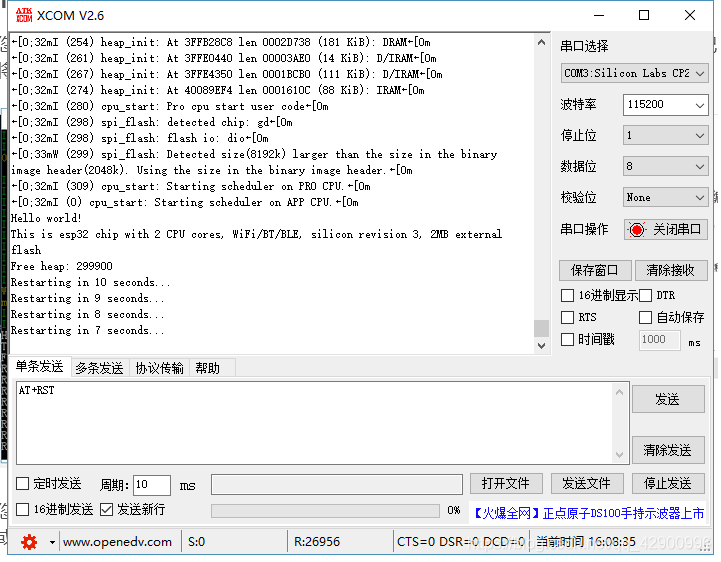Click the 打开文件 open file button
The width and height of the screenshot is (721, 562).
506,484
